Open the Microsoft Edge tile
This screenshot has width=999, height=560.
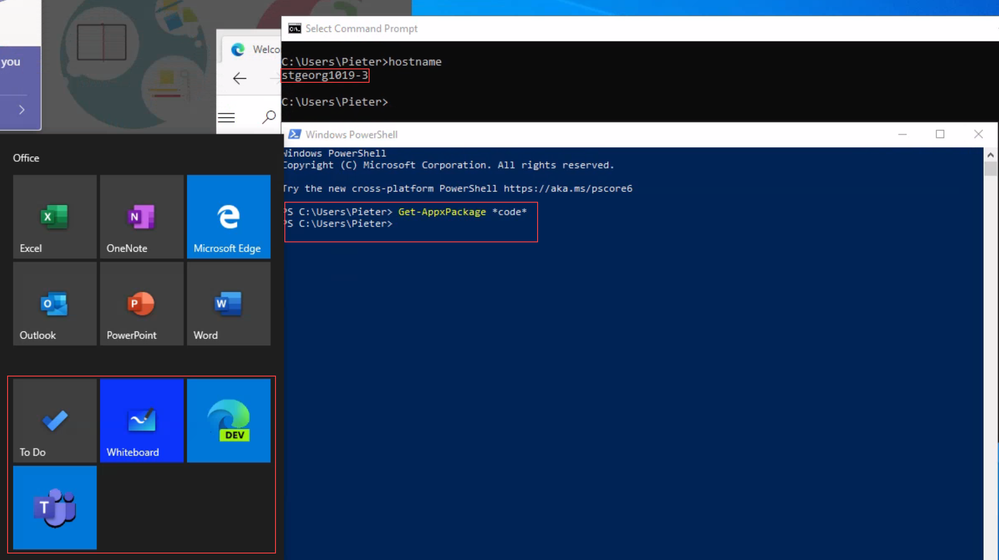click(229, 217)
